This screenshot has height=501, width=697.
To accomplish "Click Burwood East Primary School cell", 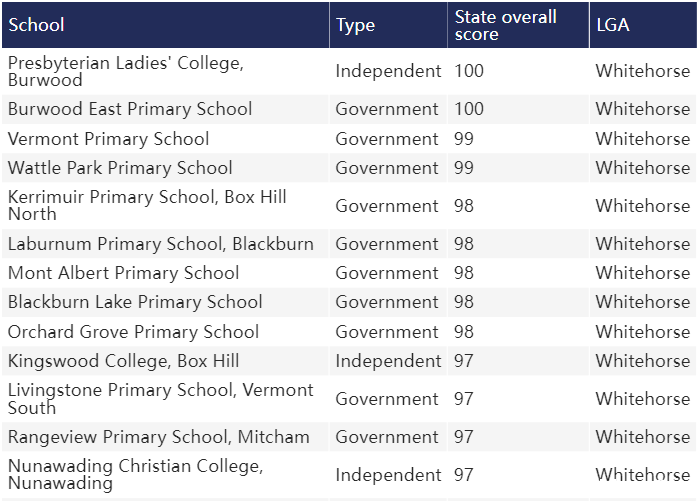I will pyautogui.click(x=130, y=109).
